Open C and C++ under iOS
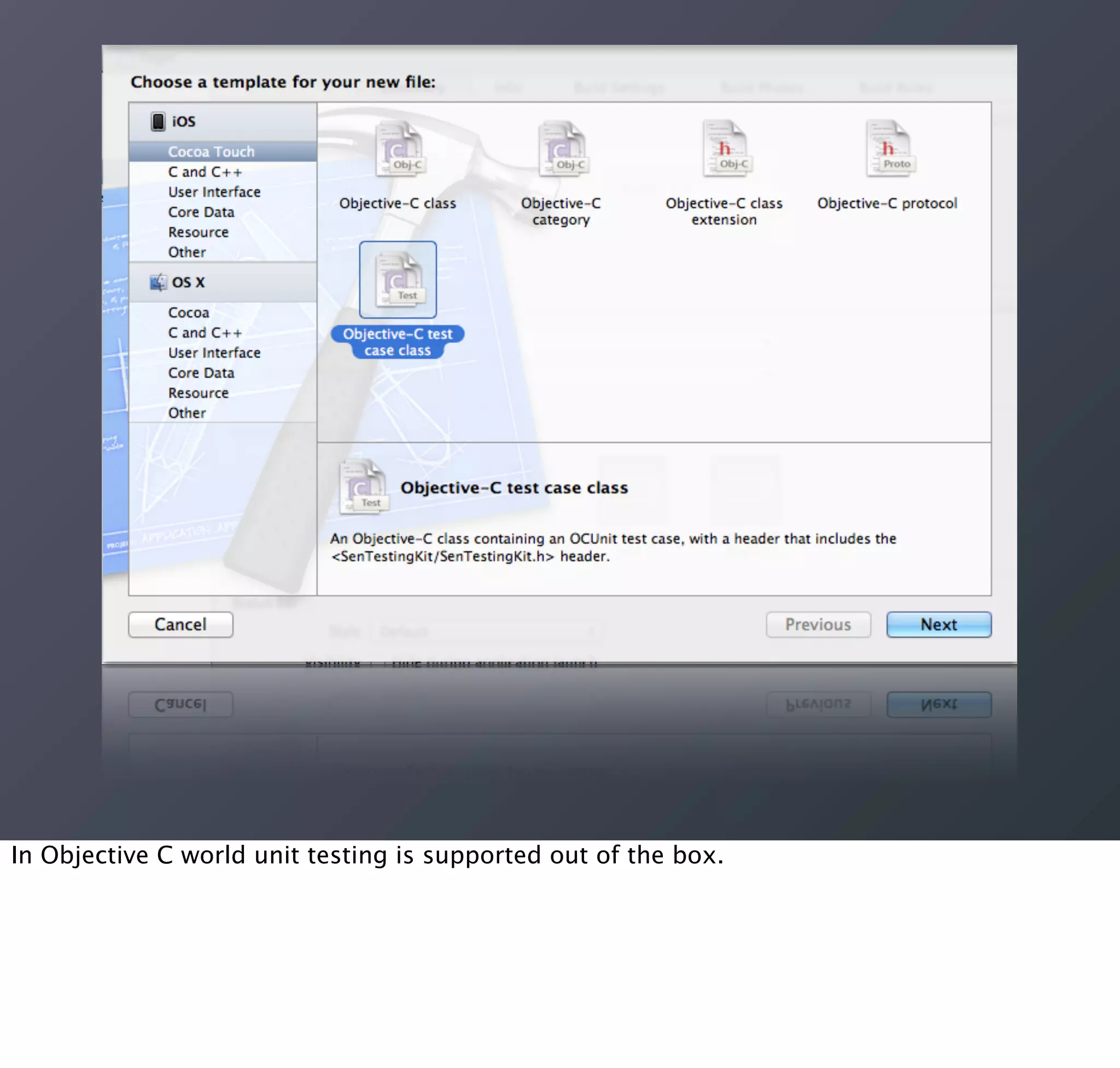Screen dimensions: 1120x1068 [x=205, y=172]
